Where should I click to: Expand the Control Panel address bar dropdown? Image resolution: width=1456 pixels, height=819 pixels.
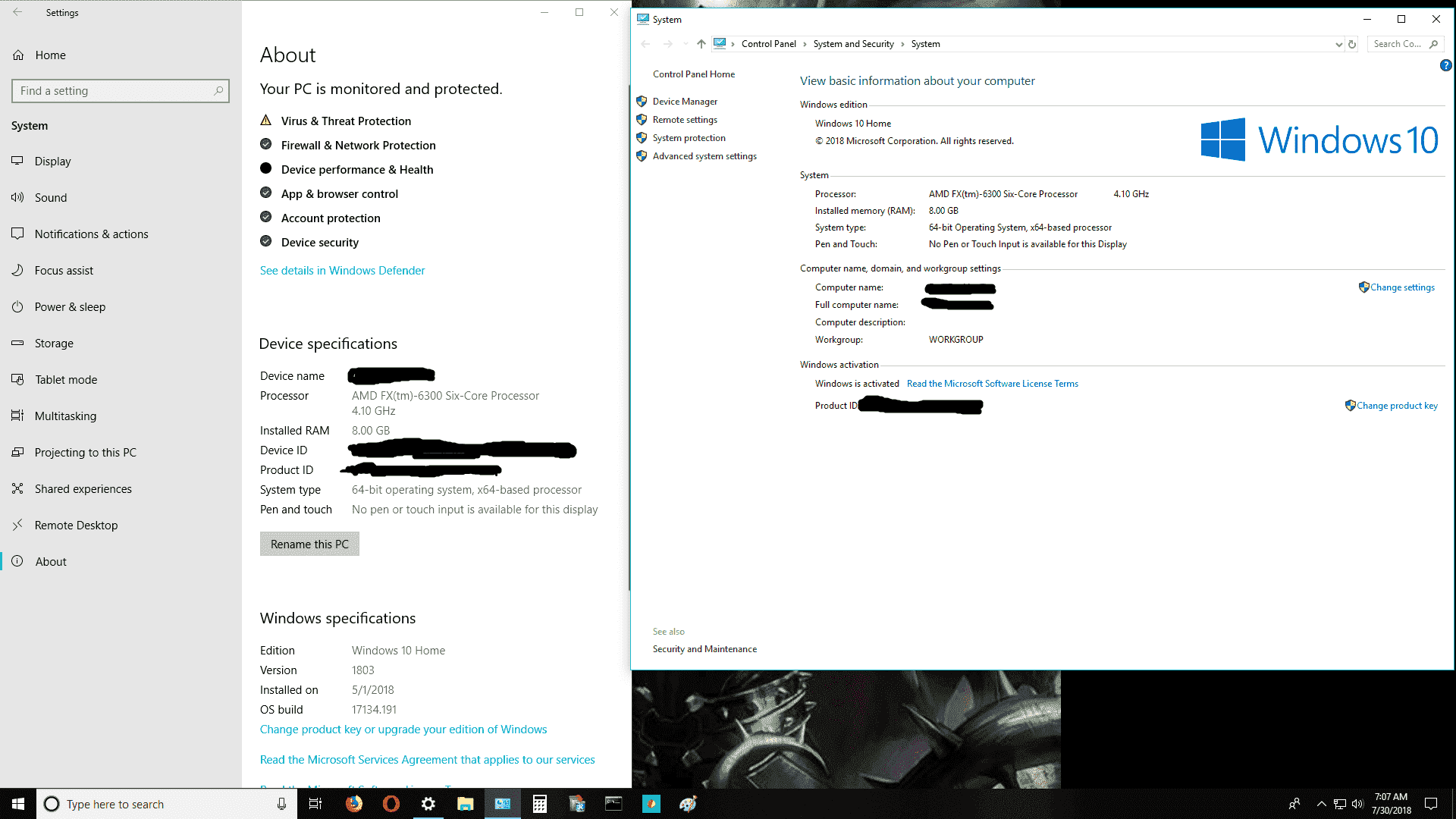1338,44
